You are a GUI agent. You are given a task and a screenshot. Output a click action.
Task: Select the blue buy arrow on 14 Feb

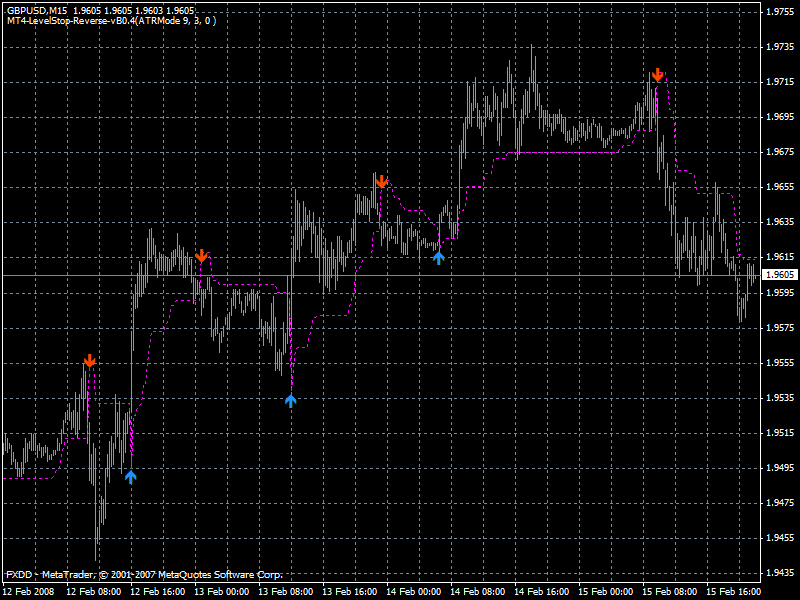pos(438,258)
